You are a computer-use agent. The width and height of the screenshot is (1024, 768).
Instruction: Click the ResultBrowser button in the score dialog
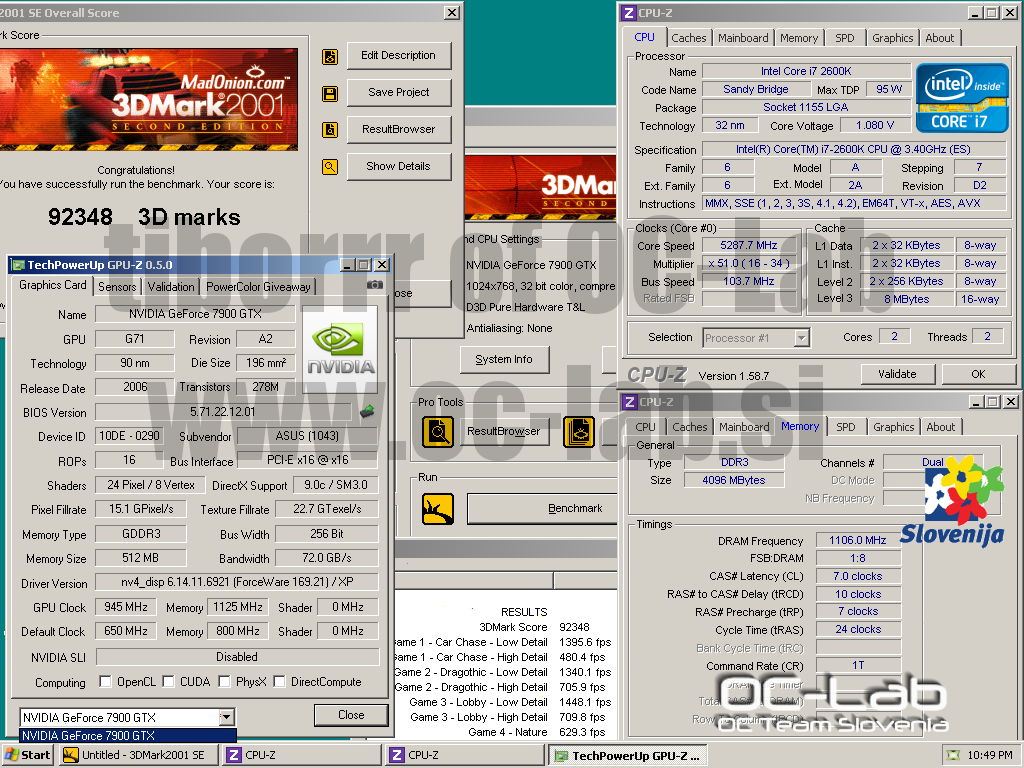pyautogui.click(x=398, y=129)
